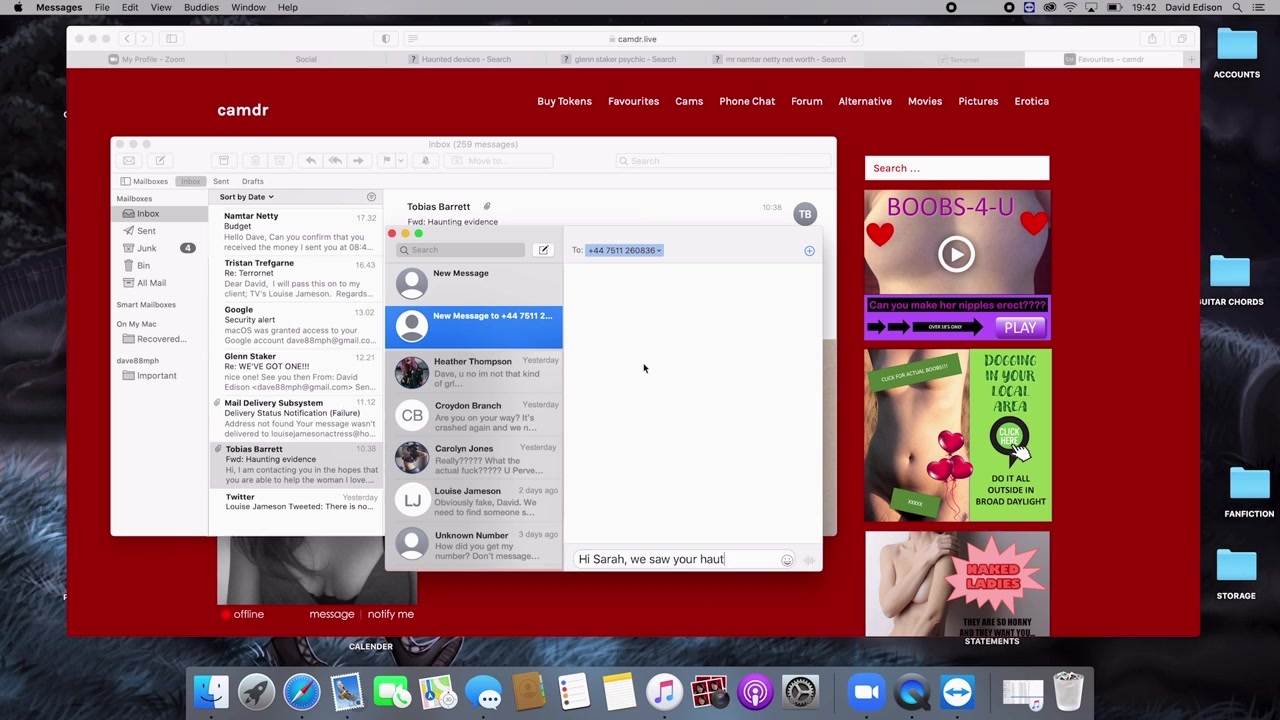Click the add contact plus icon
The image size is (1280, 720).
[x=809, y=251]
